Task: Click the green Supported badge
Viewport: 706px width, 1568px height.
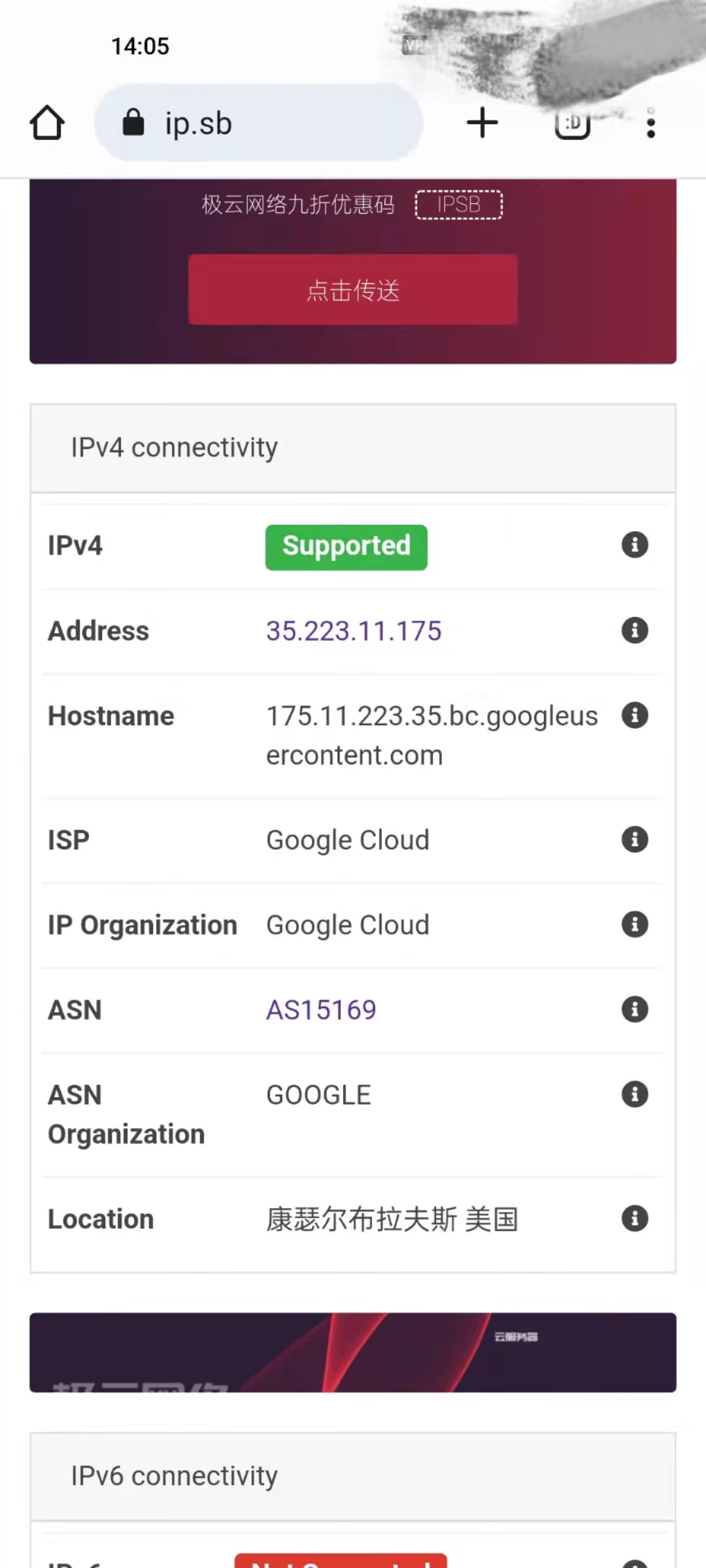Action: click(x=346, y=547)
